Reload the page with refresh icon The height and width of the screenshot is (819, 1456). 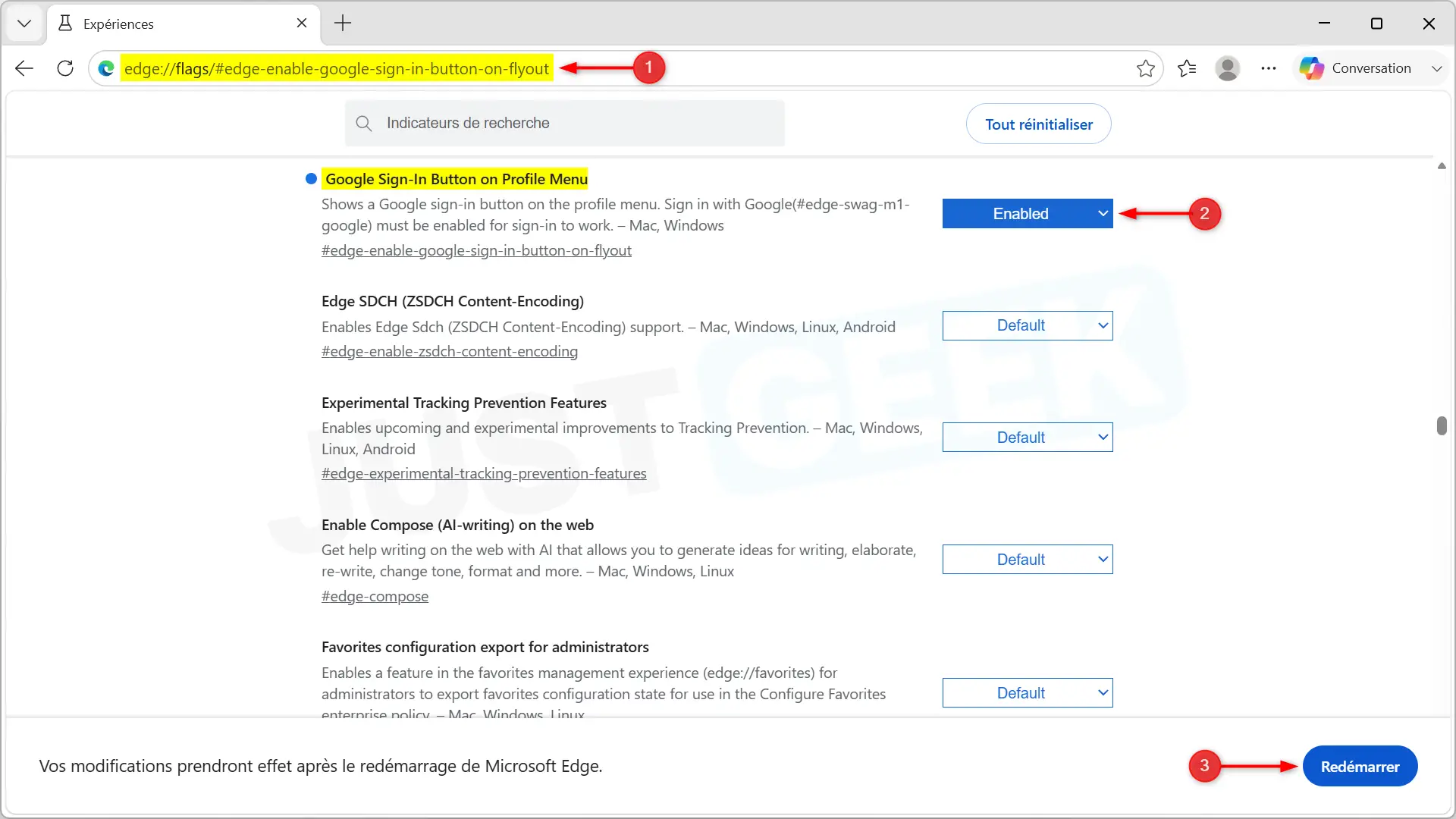tap(65, 68)
